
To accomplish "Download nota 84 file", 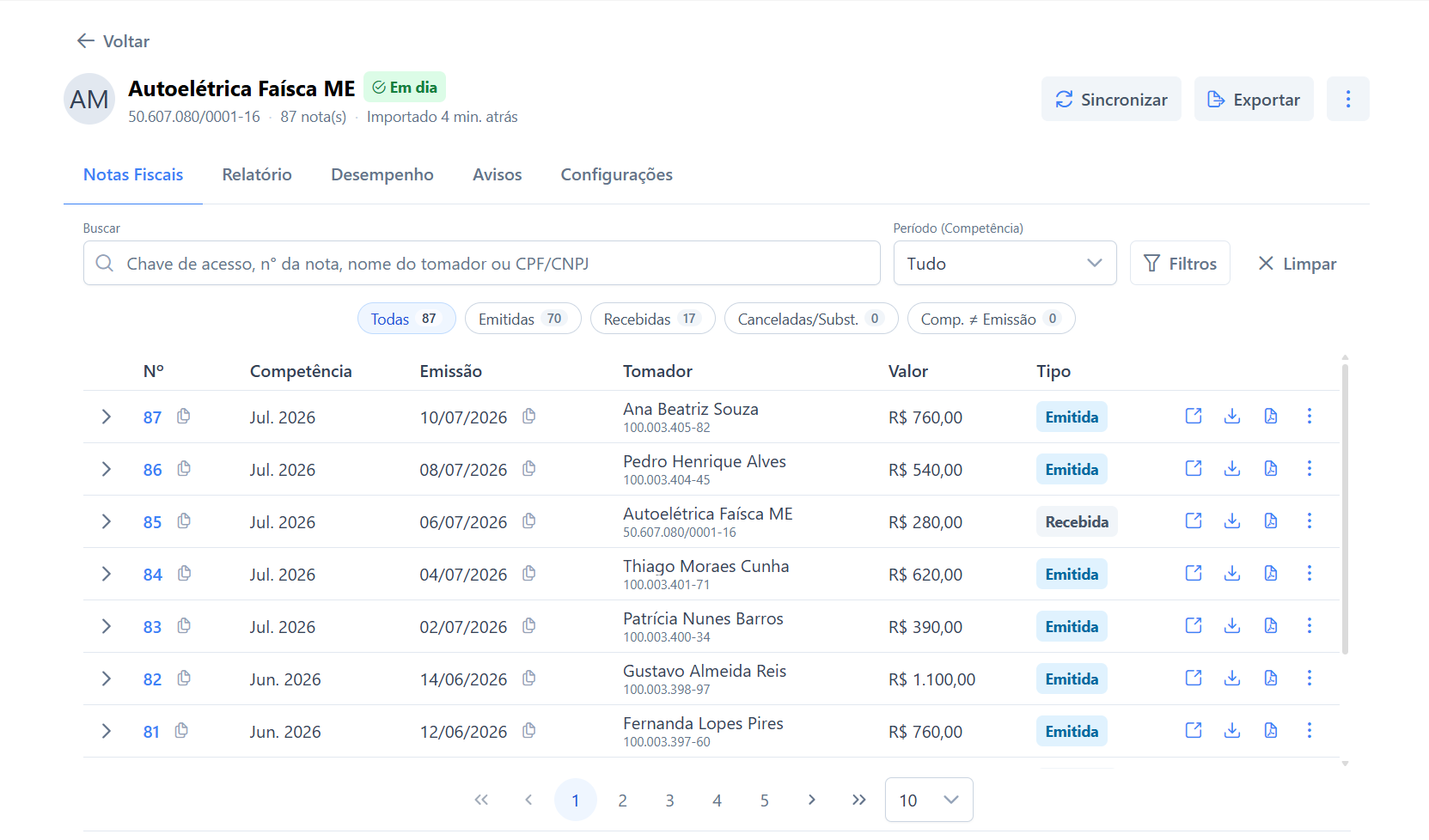I will [x=1232, y=574].
